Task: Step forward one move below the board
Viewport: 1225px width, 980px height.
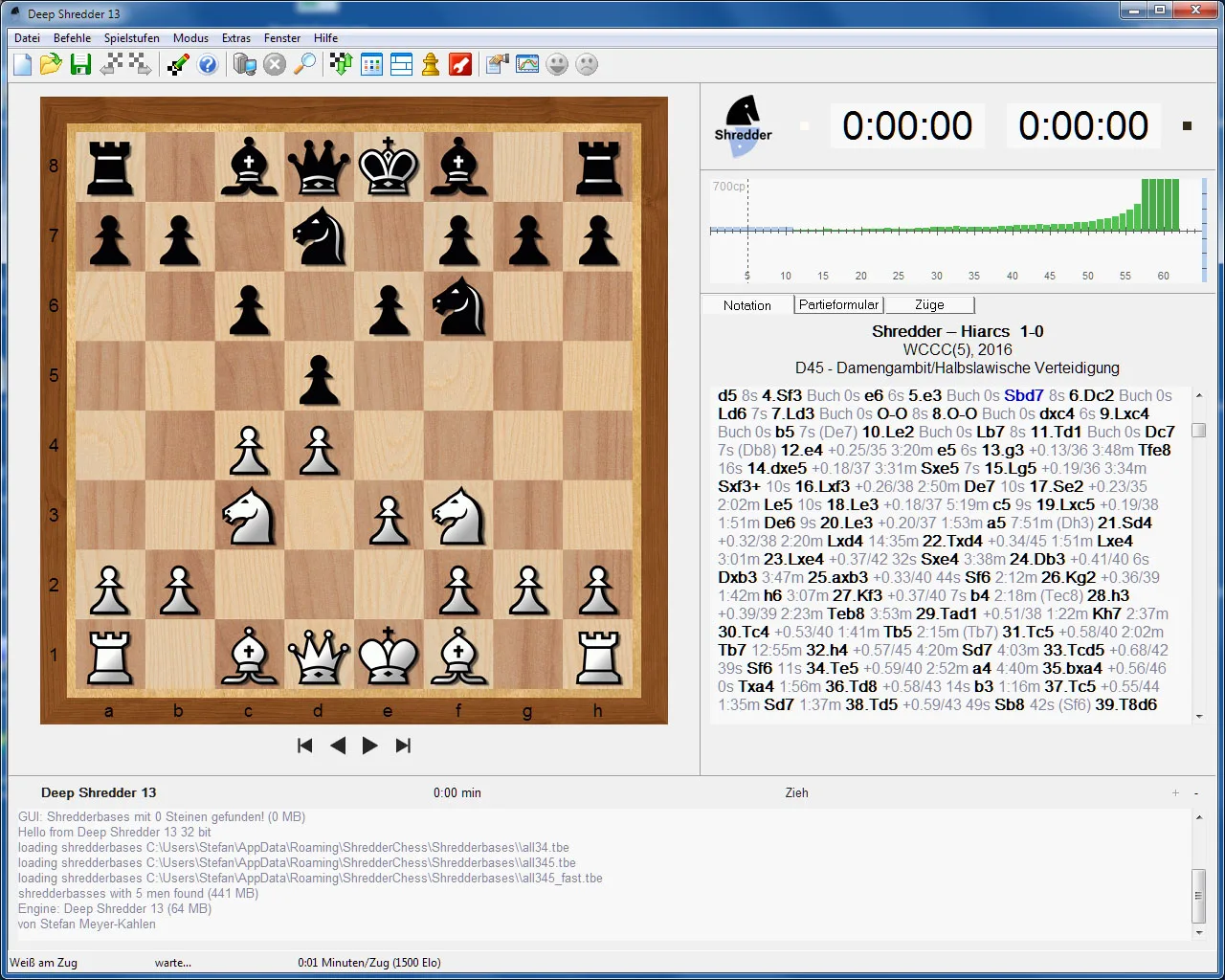Action: tap(370, 746)
